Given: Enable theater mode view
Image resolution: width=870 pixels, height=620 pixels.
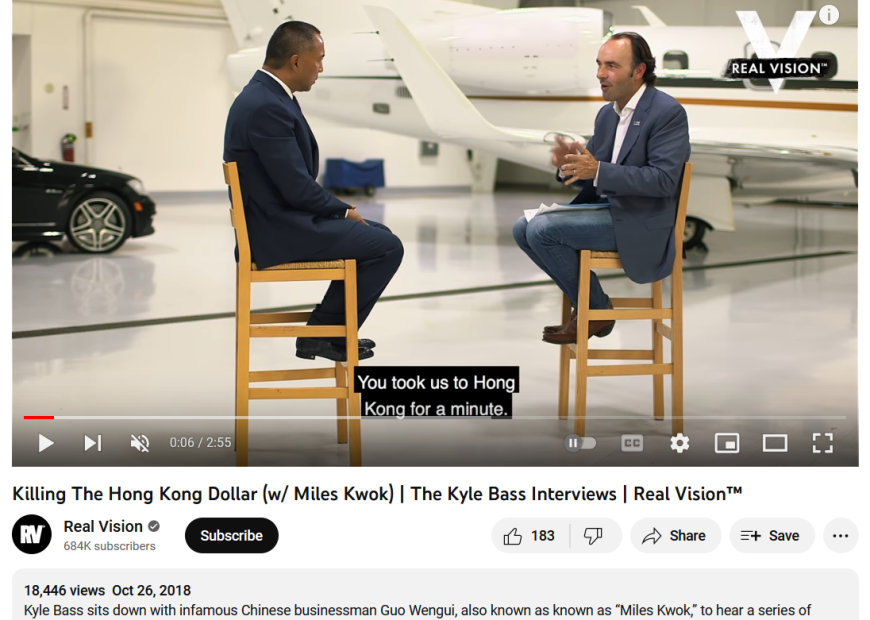Looking at the screenshot, I should point(775,443).
